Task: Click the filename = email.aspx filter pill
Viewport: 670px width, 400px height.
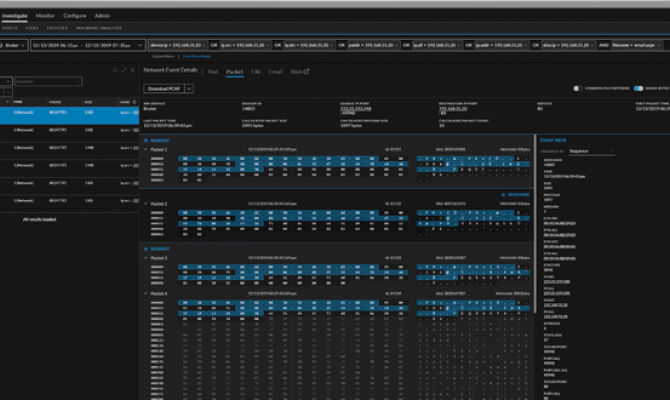Action: 635,45
